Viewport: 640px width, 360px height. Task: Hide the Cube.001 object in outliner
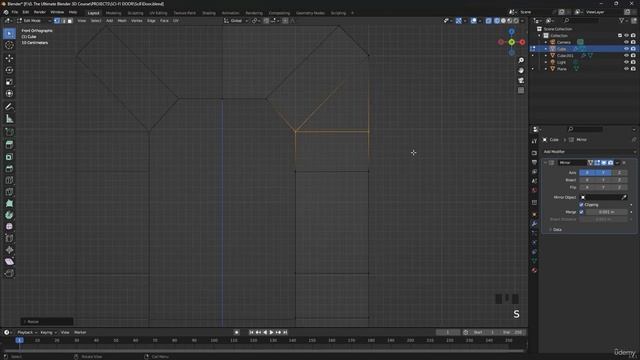click(x=626, y=56)
